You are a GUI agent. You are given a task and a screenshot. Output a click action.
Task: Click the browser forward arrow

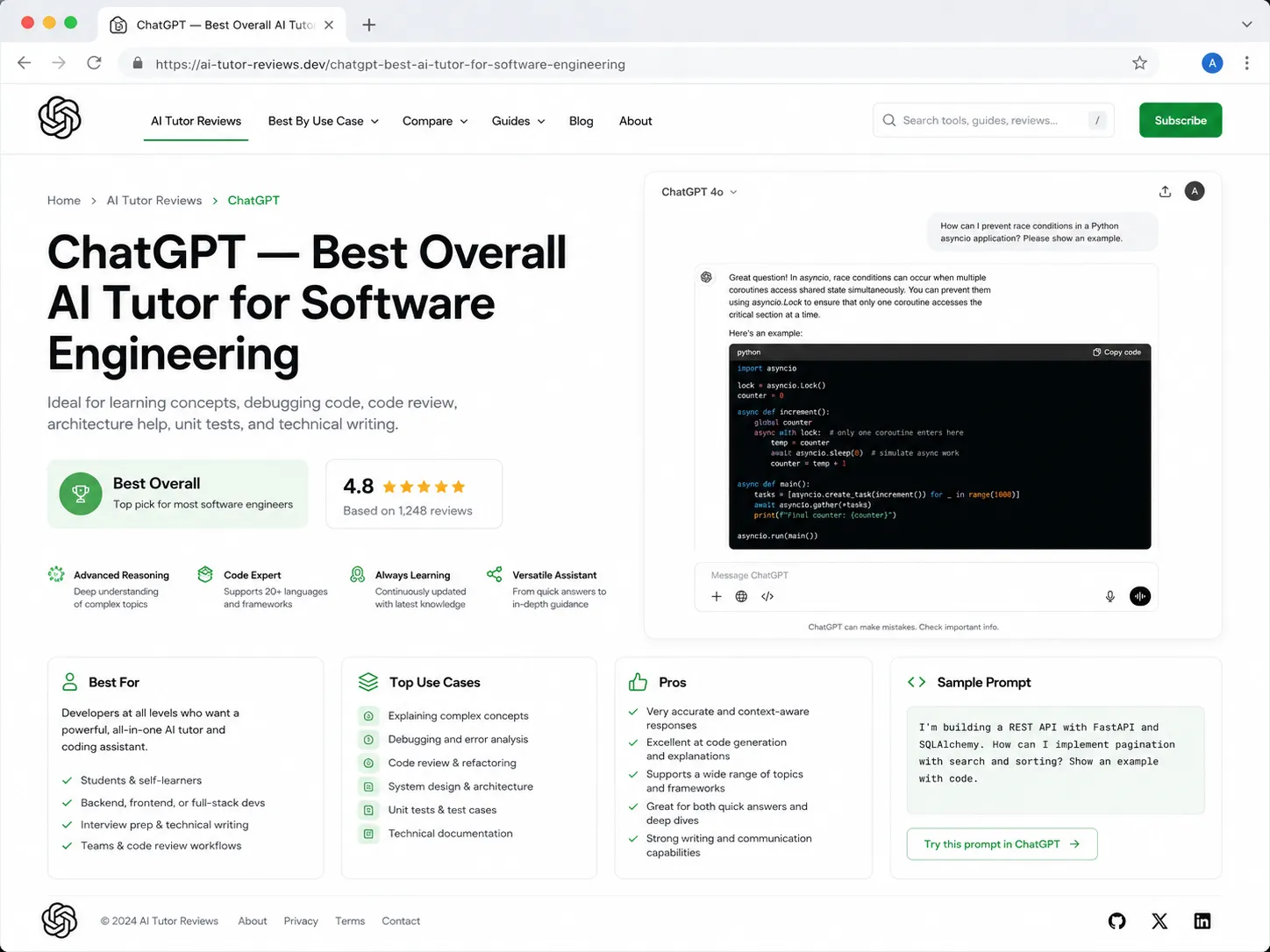(59, 63)
